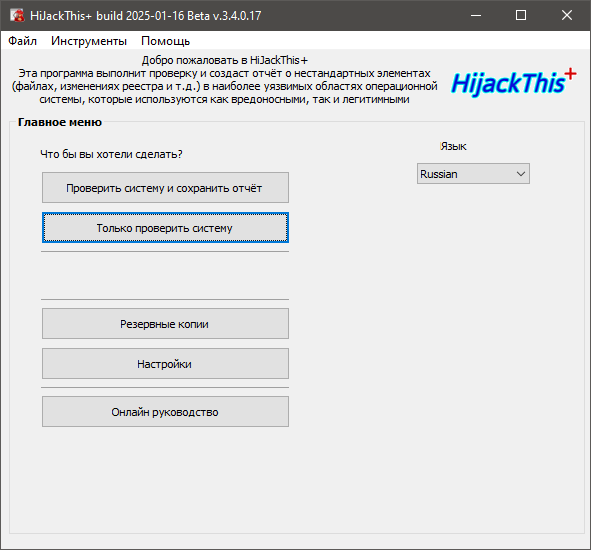Open the Файл menu
Image resolution: width=591 pixels, height=550 pixels.
point(23,41)
